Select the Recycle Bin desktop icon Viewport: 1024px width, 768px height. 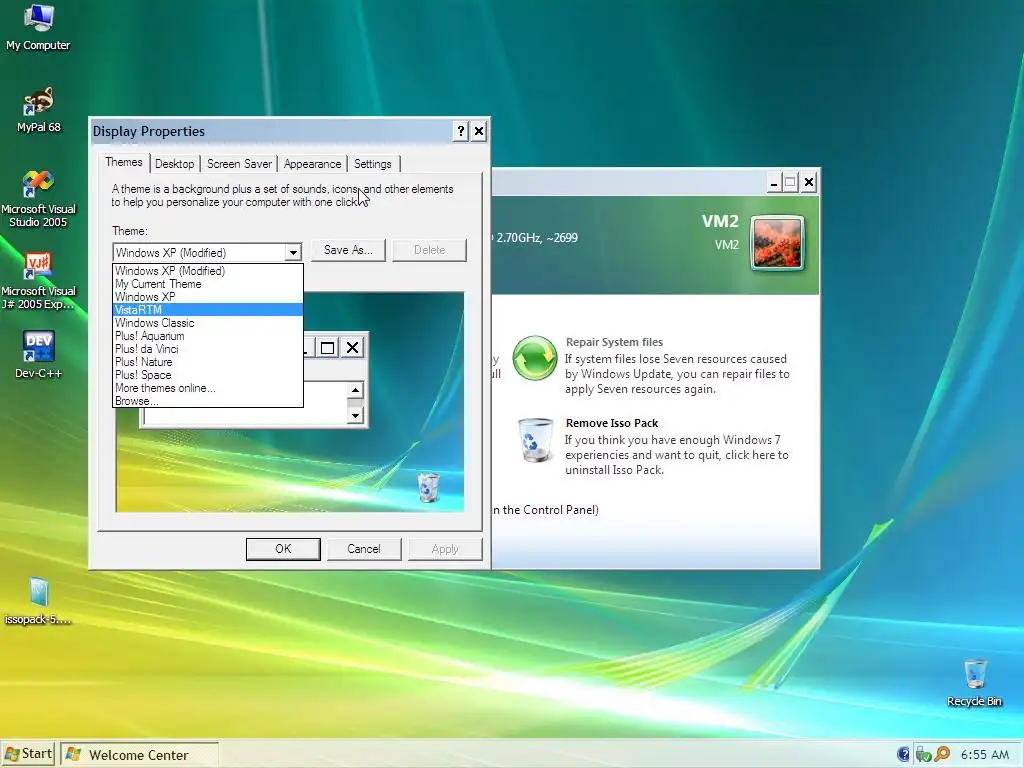(x=974, y=683)
